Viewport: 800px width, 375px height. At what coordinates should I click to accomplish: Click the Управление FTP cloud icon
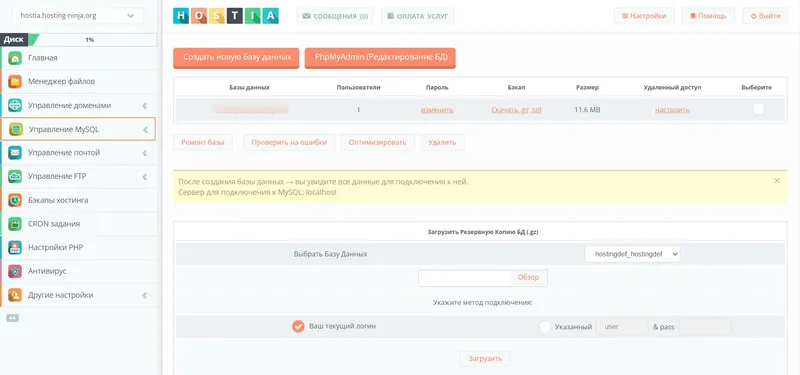click(x=15, y=177)
